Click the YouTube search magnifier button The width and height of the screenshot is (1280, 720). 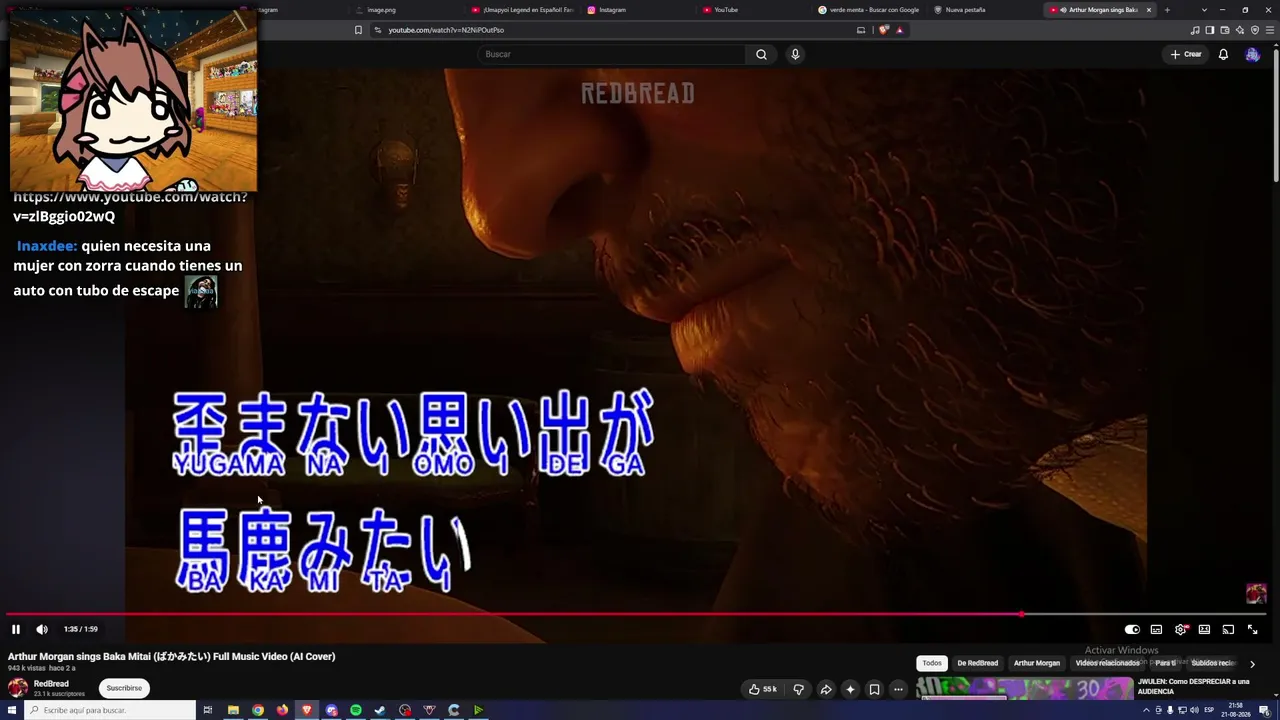(761, 54)
